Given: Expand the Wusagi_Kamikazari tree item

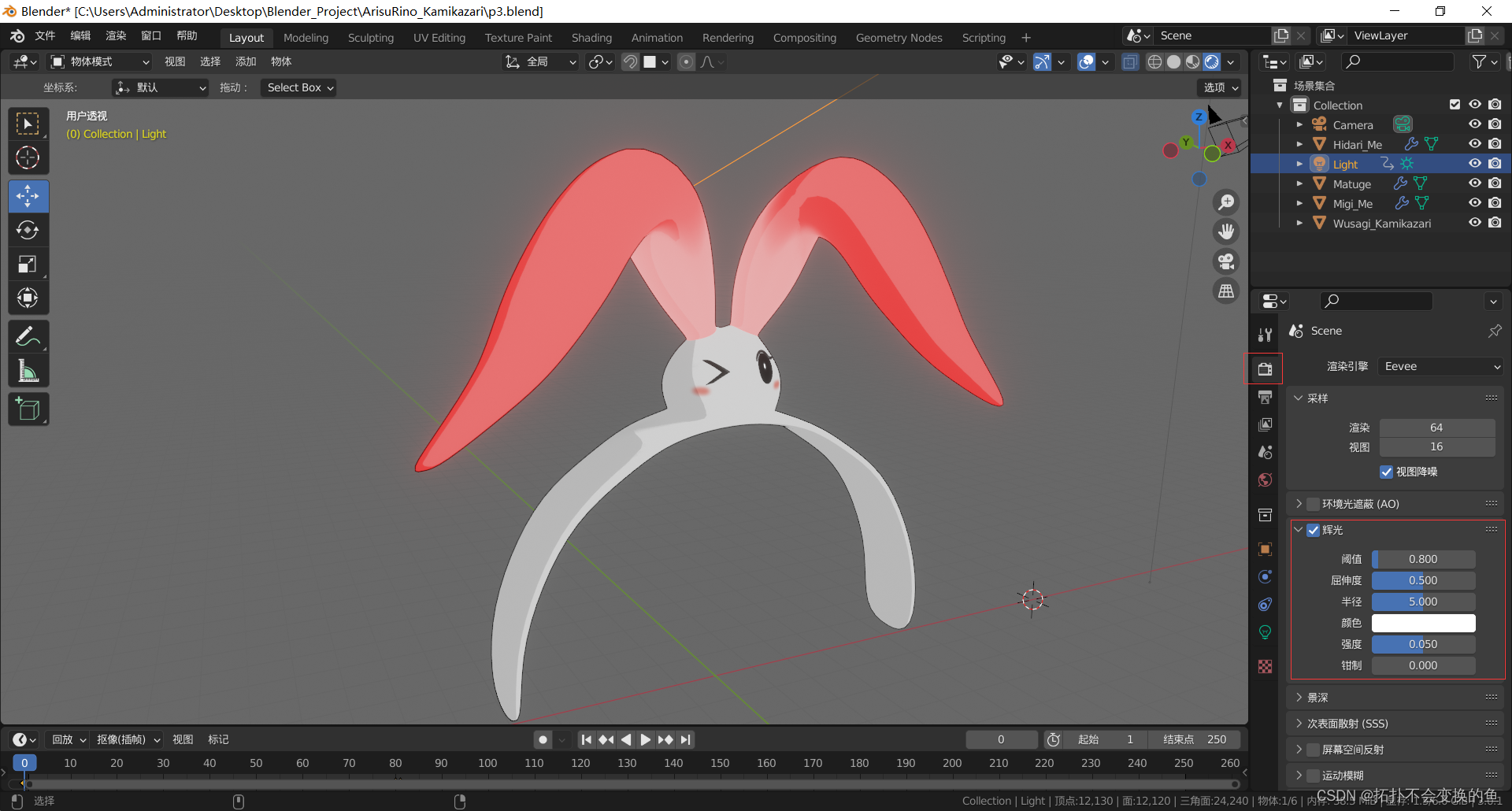Looking at the screenshot, I should click(x=1299, y=224).
